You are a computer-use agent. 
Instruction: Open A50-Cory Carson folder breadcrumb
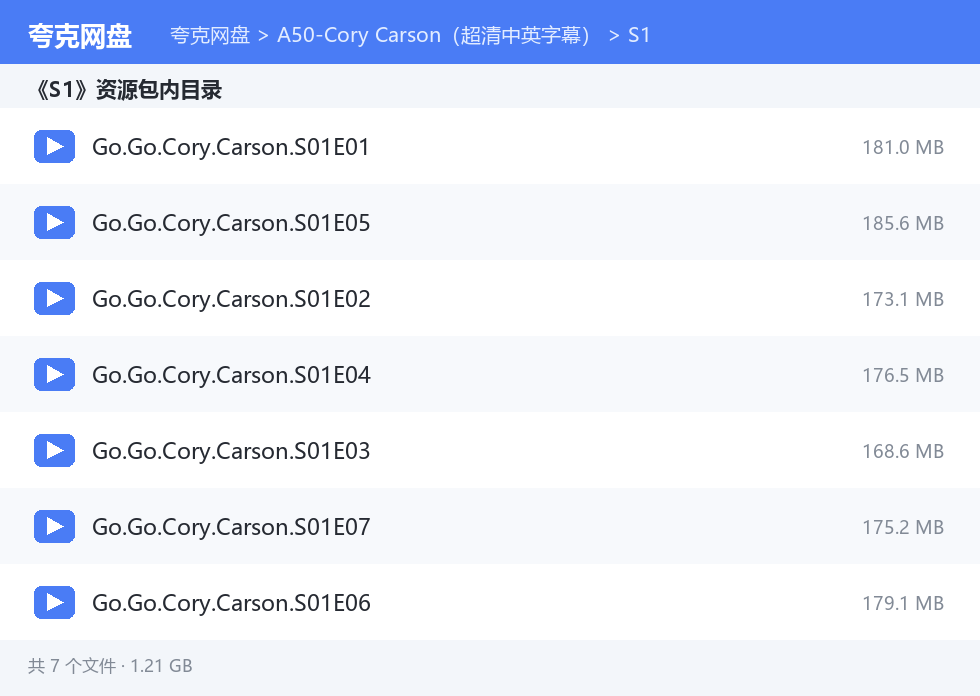[x=434, y=35]
